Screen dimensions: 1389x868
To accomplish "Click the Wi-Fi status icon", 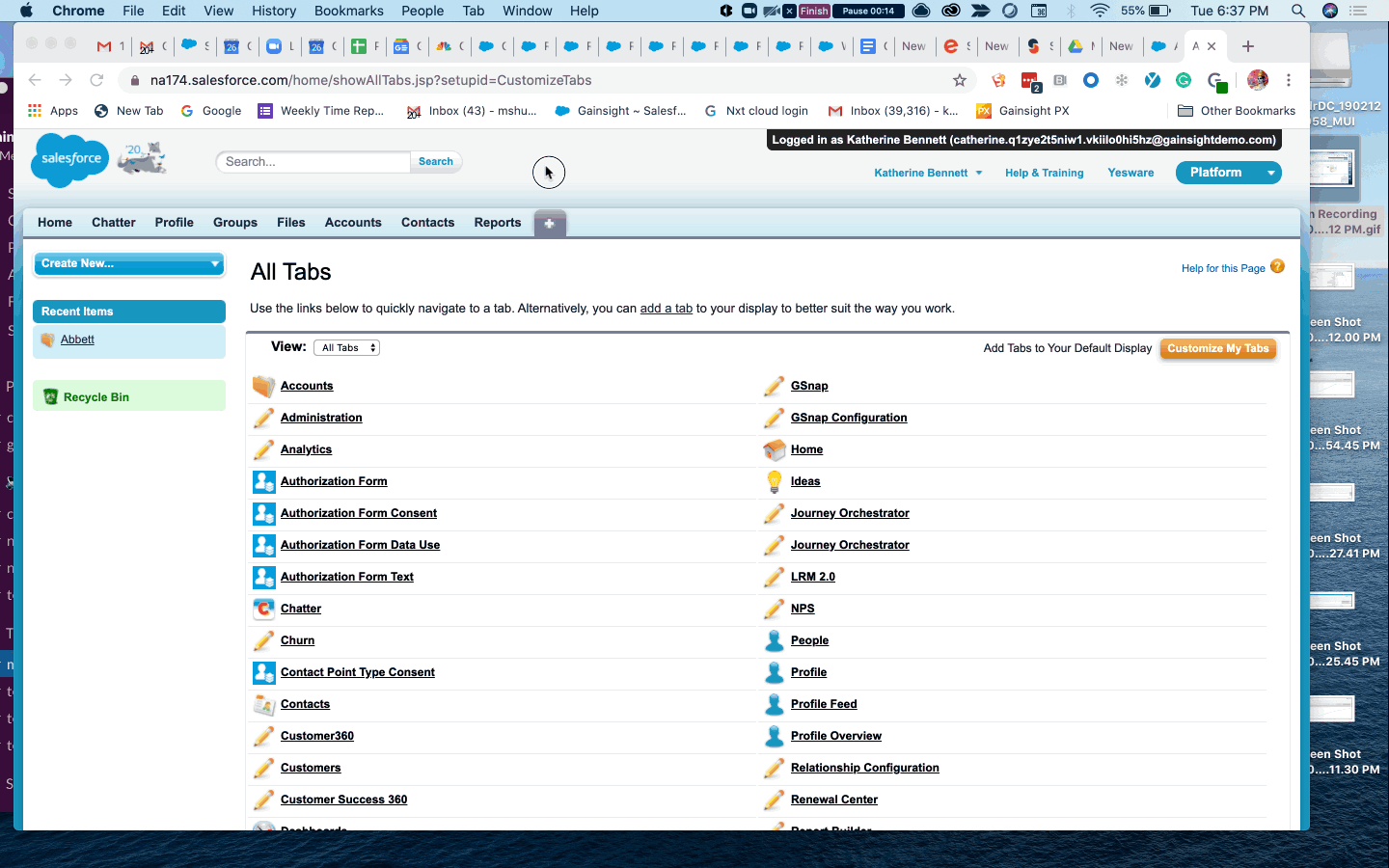I will tap(1101, 11).
